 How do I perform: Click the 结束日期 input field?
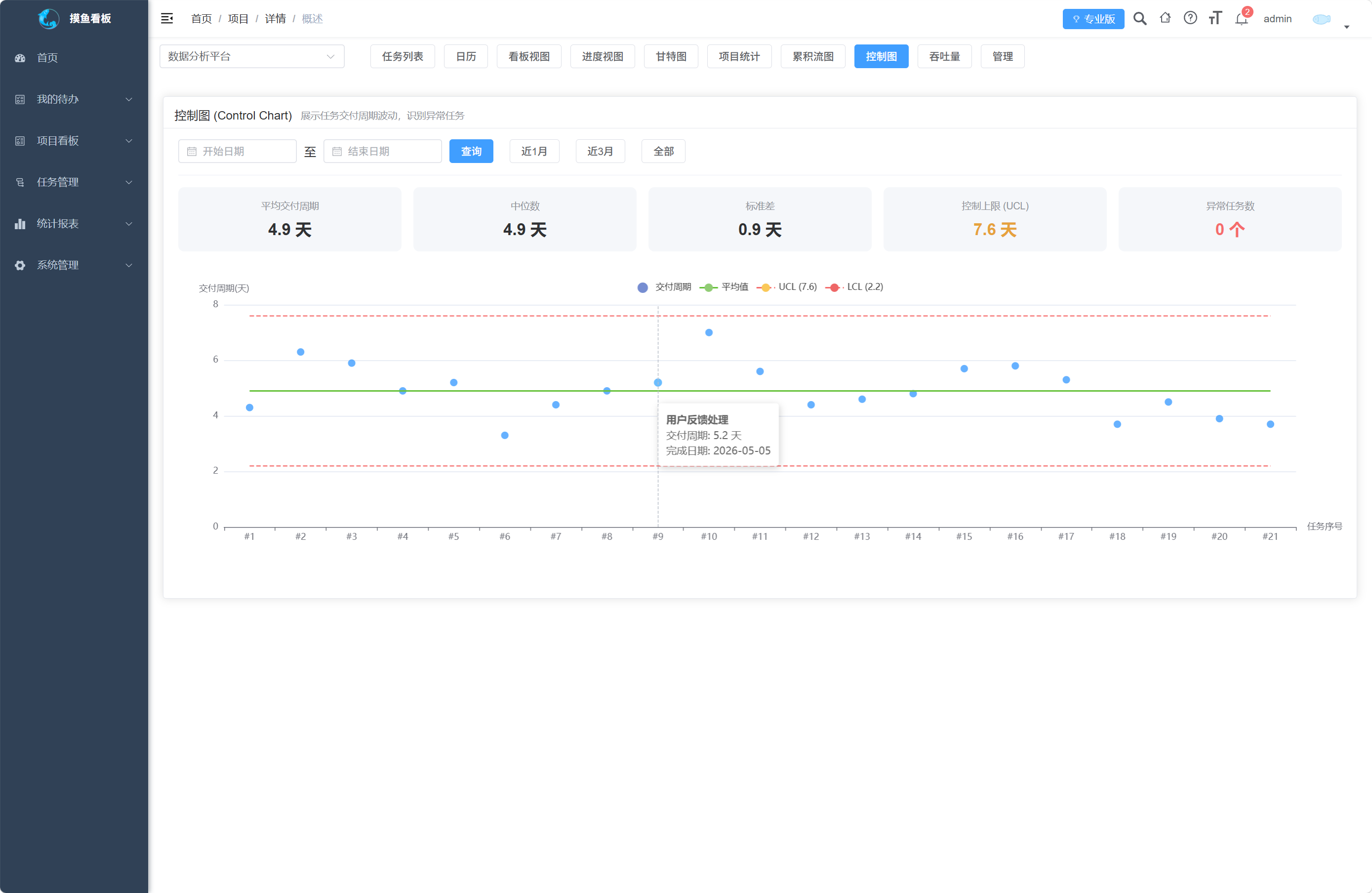coord(383,152)
